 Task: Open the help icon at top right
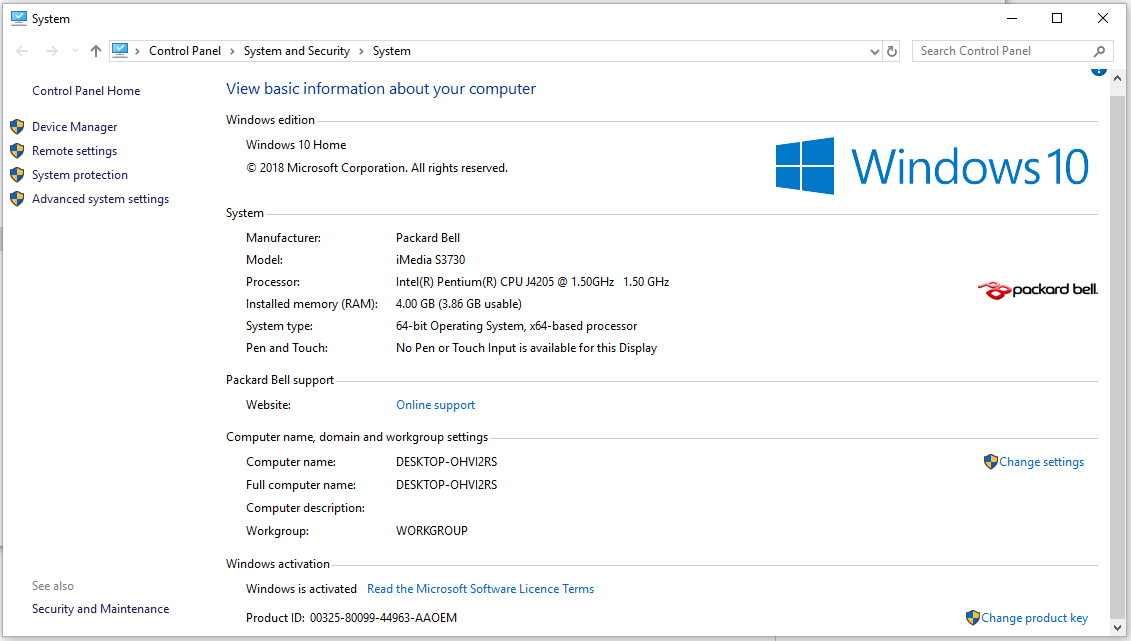(1099, 71)
